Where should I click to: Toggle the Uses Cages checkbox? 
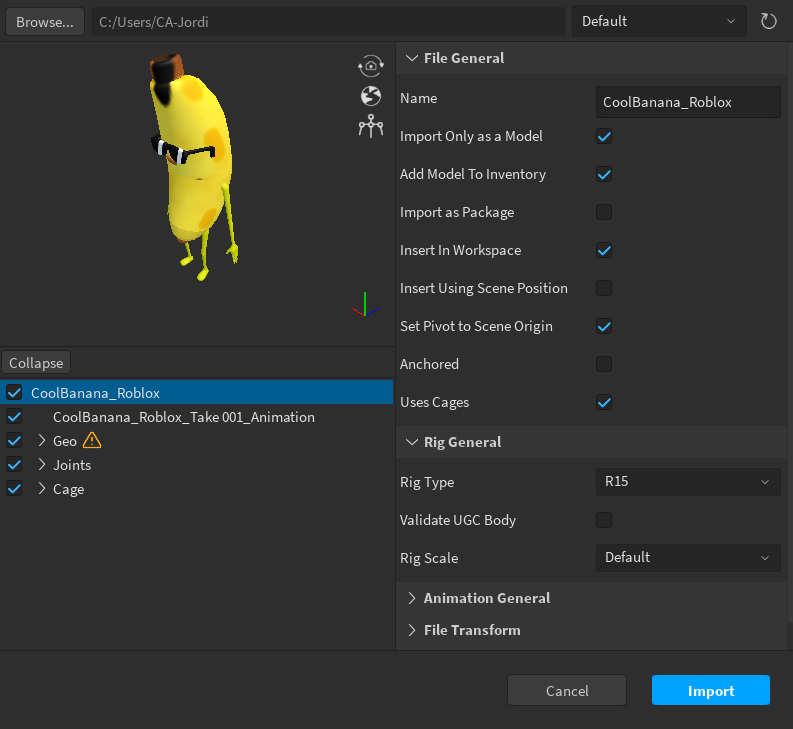[604, 402]
